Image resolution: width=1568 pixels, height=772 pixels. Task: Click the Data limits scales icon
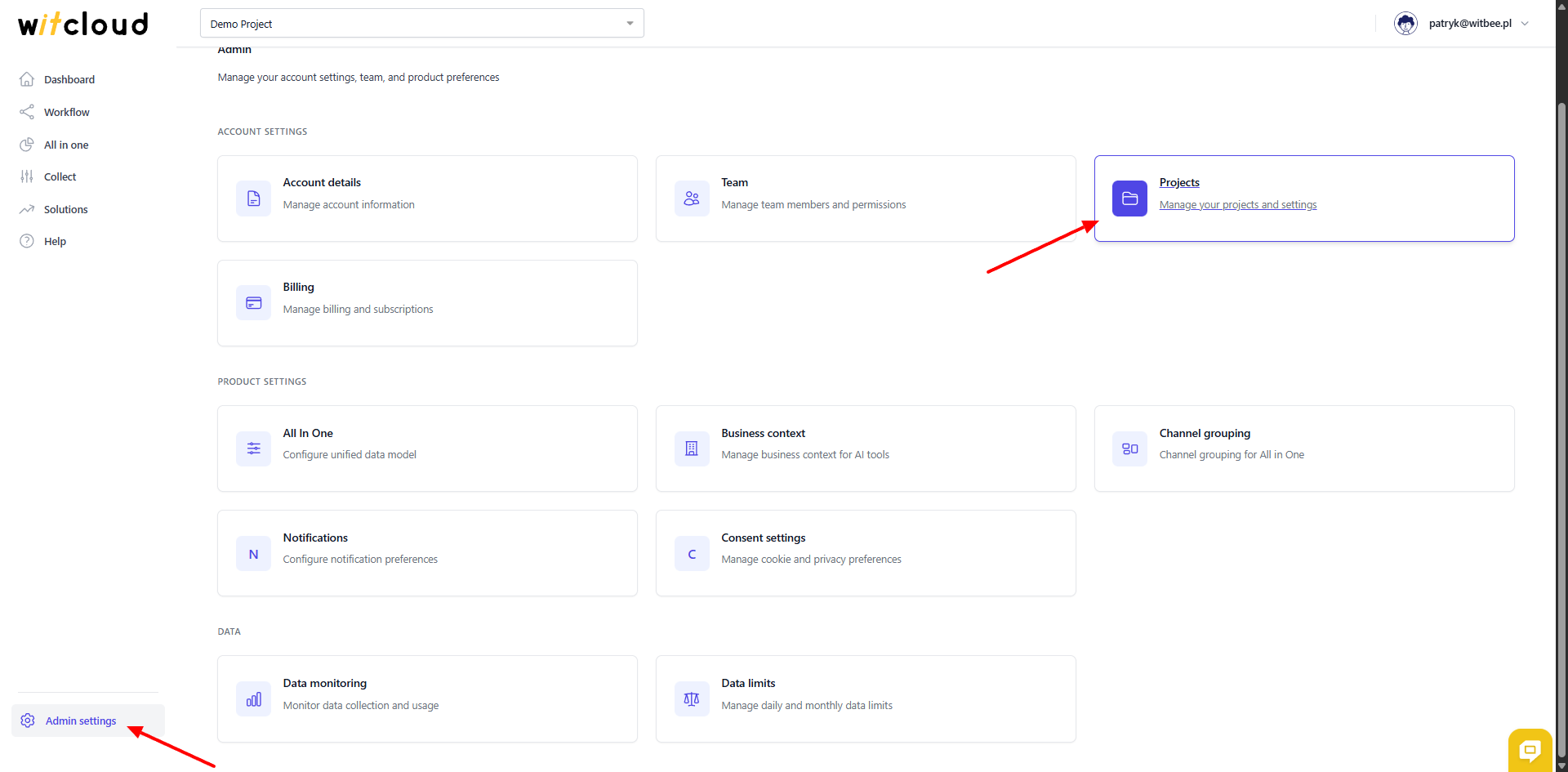[x=692, y=699]
